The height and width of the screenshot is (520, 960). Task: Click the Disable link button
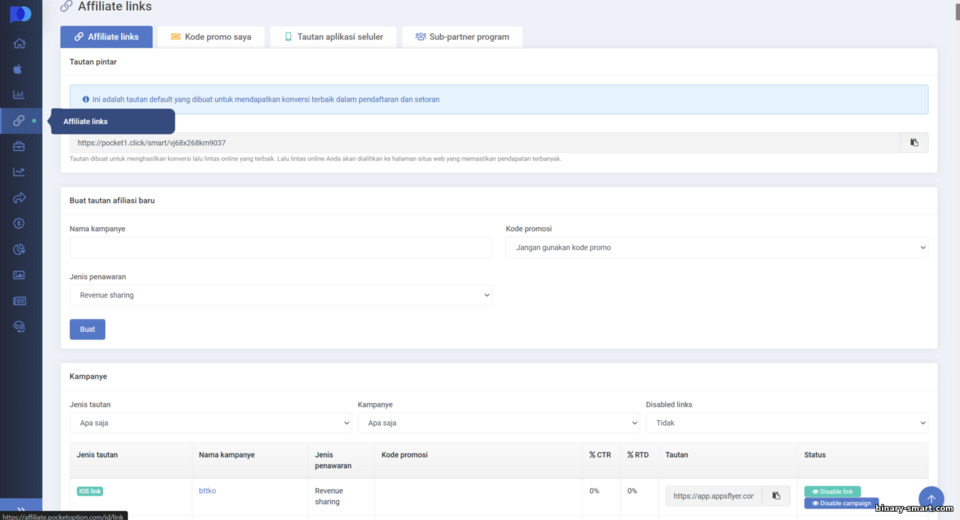(833, 492)
